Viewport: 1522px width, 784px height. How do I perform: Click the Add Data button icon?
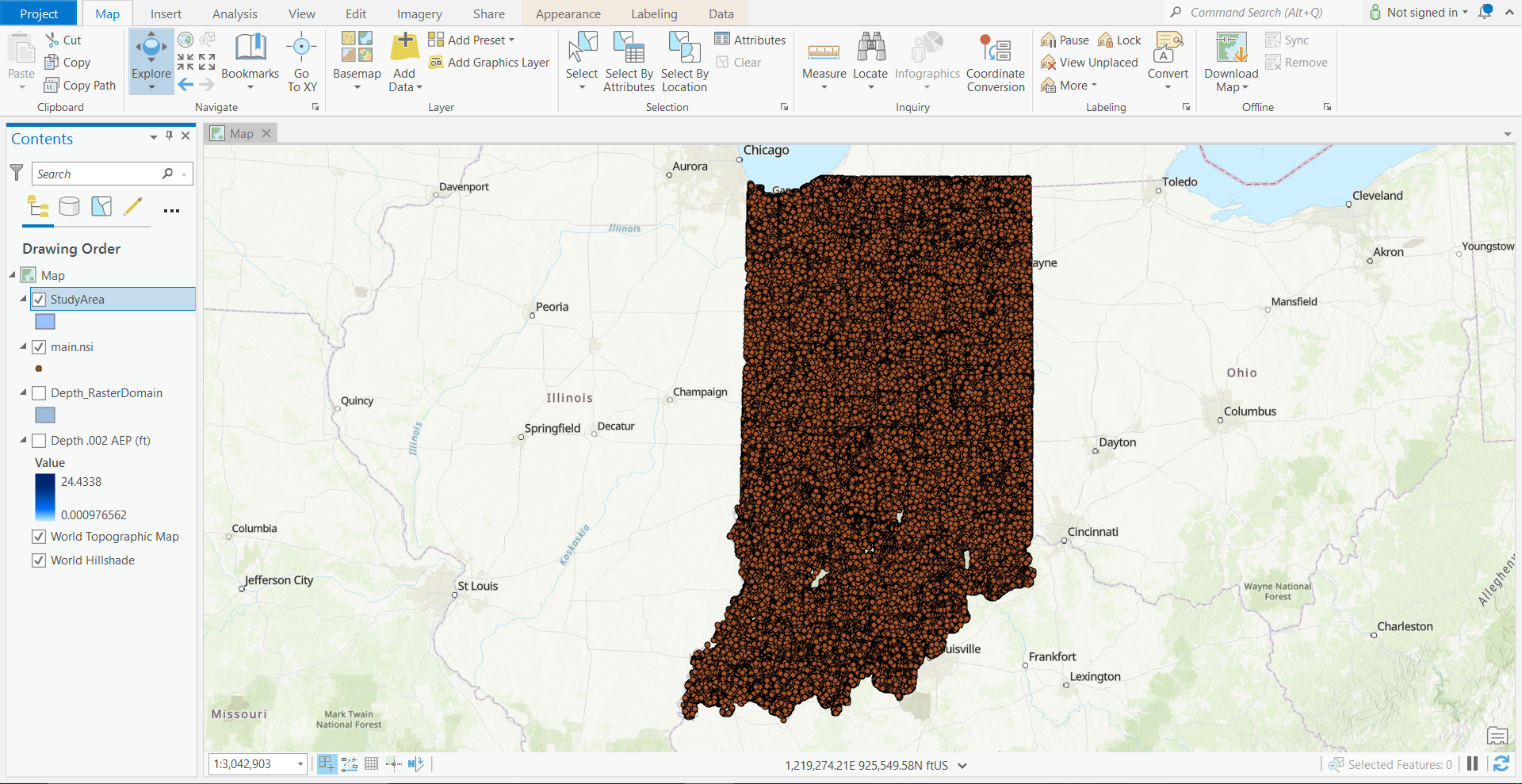click(x=405, y=47)
